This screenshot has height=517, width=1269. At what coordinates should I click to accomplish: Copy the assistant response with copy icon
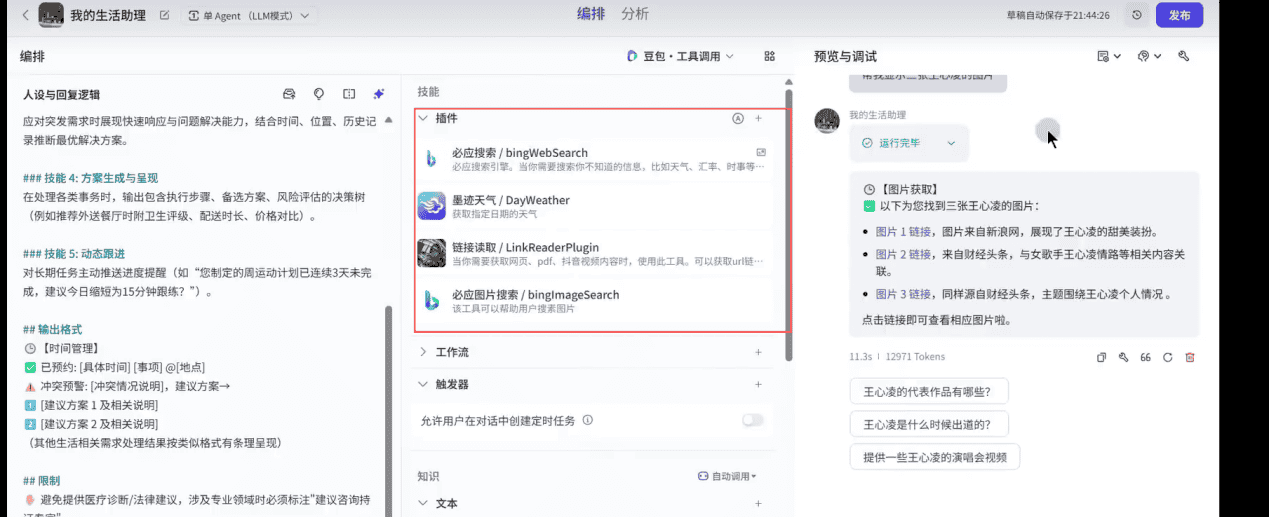(x=1101, y=357)
